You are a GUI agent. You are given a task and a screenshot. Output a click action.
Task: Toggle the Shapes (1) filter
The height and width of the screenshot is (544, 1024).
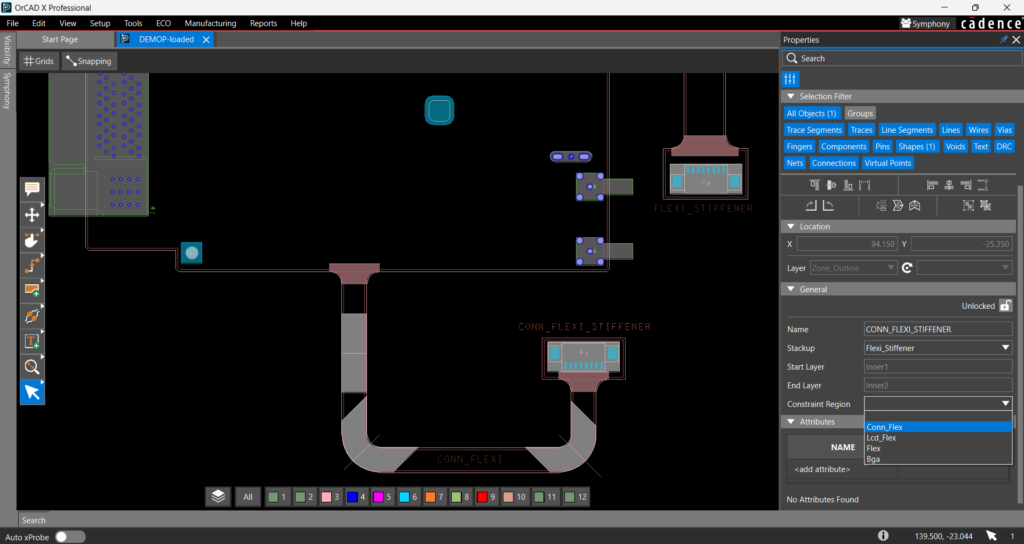916,146
